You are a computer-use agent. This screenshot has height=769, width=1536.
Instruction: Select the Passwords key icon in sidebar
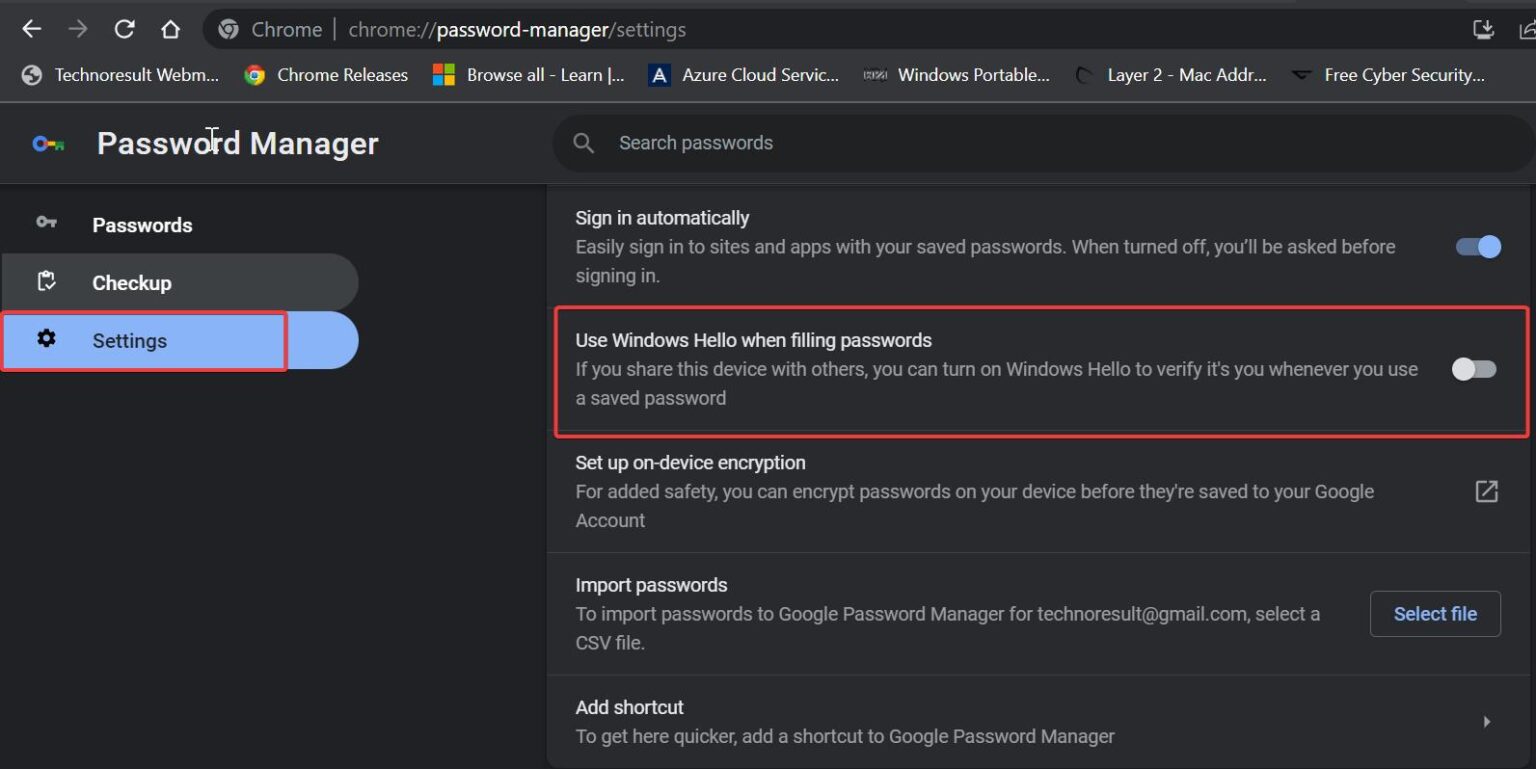[46, 224]
